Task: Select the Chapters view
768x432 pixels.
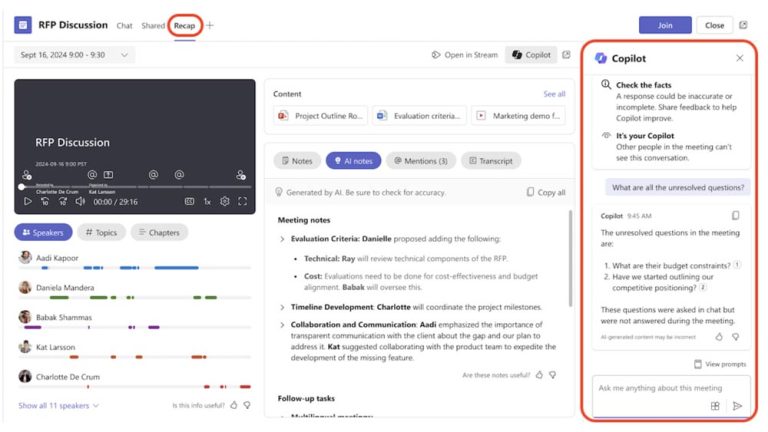Action: click(x=159, y=232)
